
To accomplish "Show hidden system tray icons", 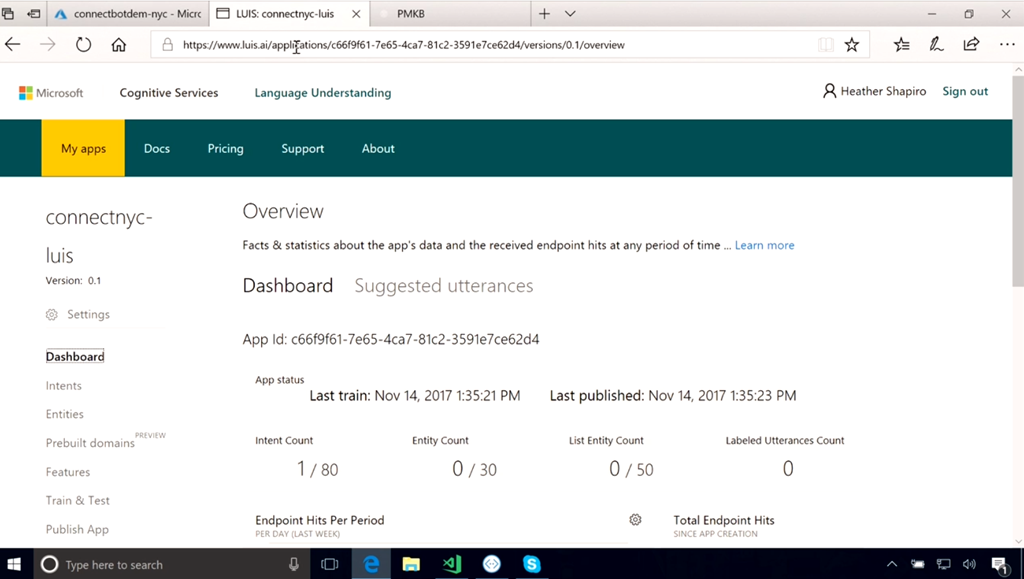I will tap(892, 565).
